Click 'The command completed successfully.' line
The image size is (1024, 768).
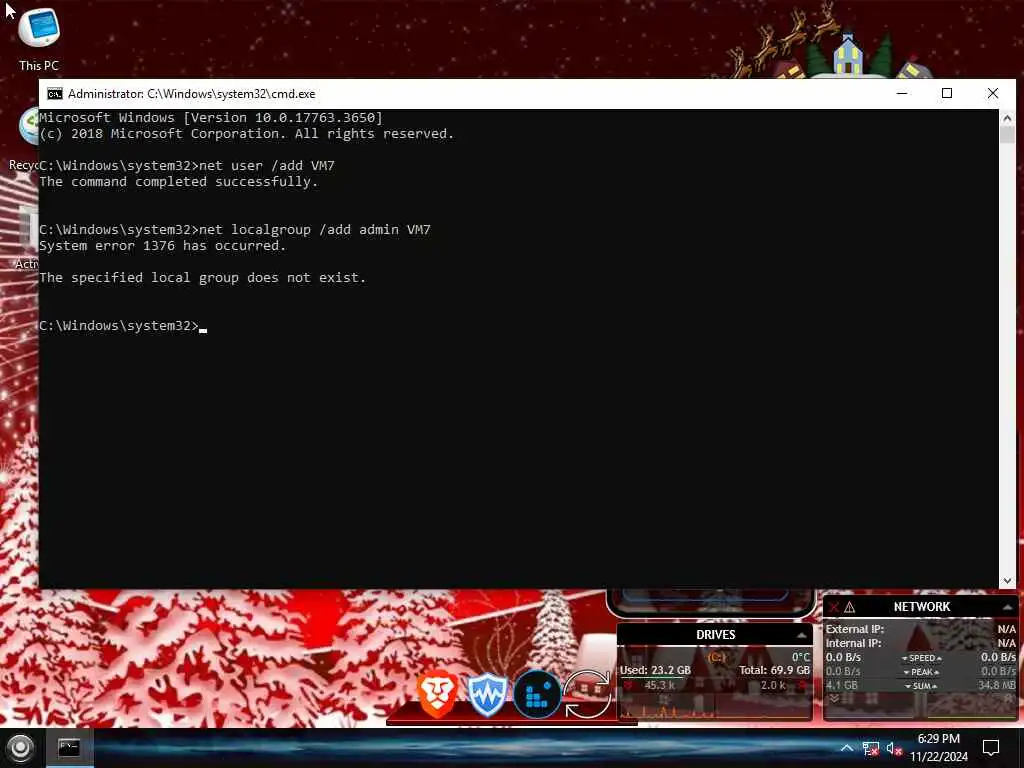tap(178, 182)
